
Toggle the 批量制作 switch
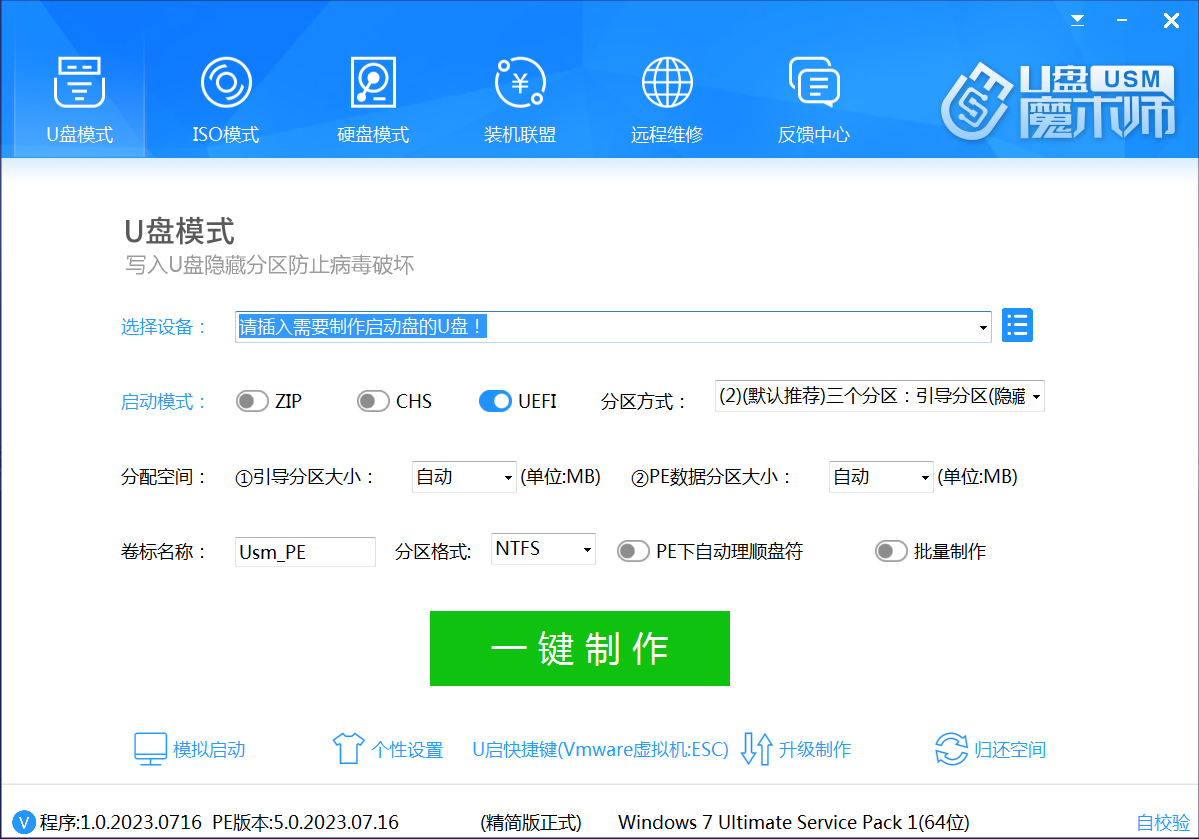point(891,551)
